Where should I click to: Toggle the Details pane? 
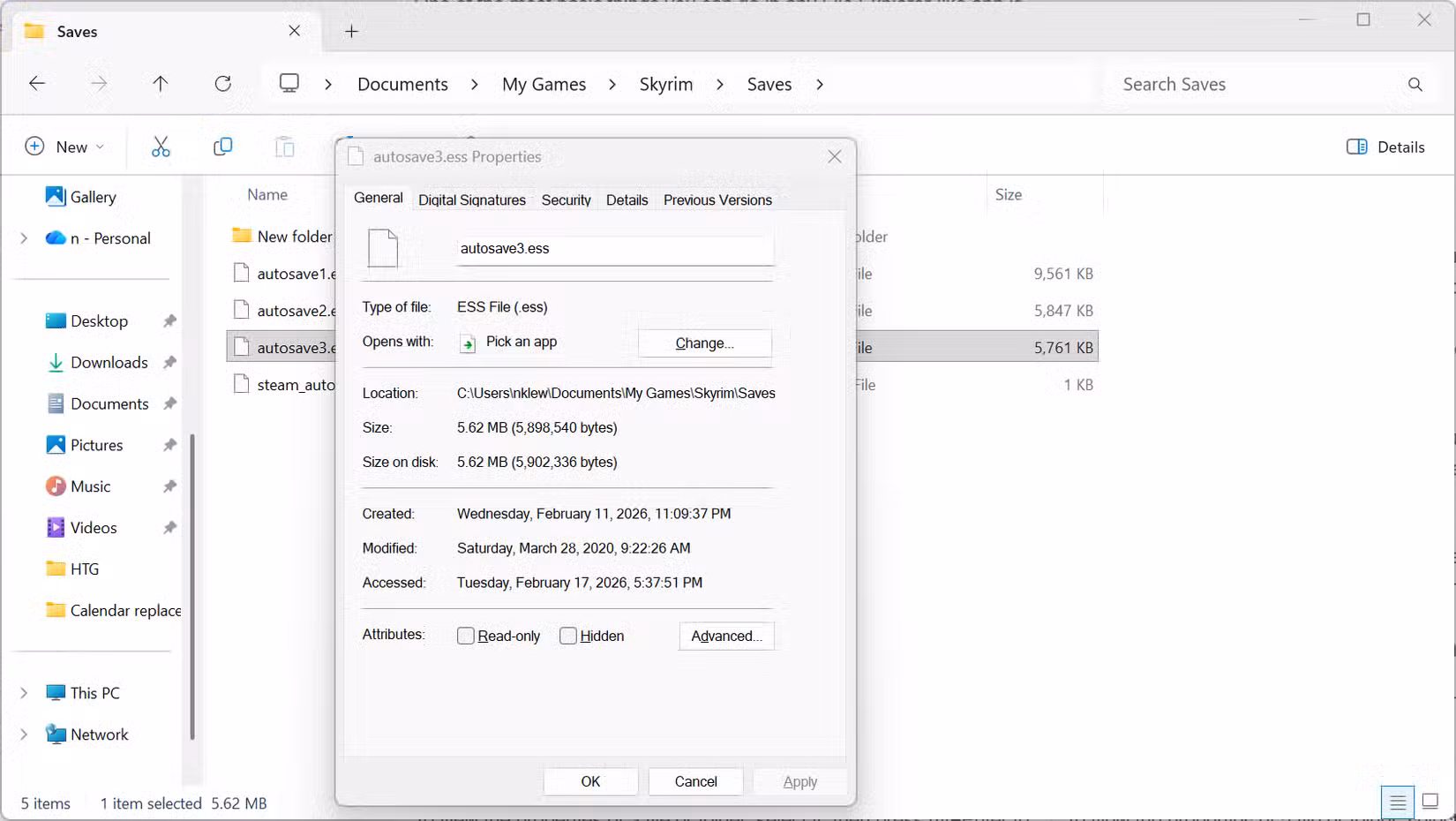(1385, 147)
